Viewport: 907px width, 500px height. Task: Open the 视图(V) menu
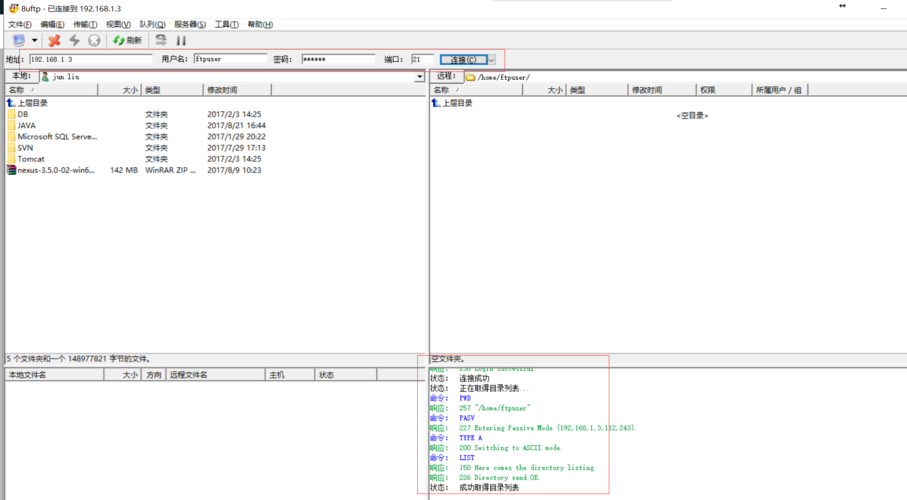[x=118, y=24]
